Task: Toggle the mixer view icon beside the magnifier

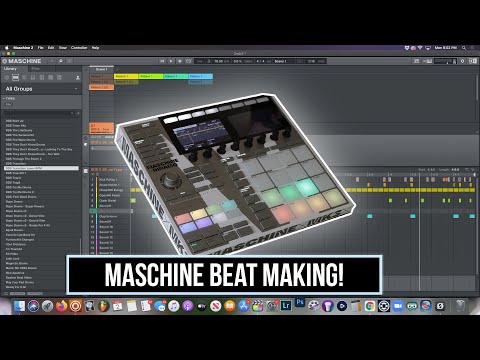Action: [x=69, y=61]
